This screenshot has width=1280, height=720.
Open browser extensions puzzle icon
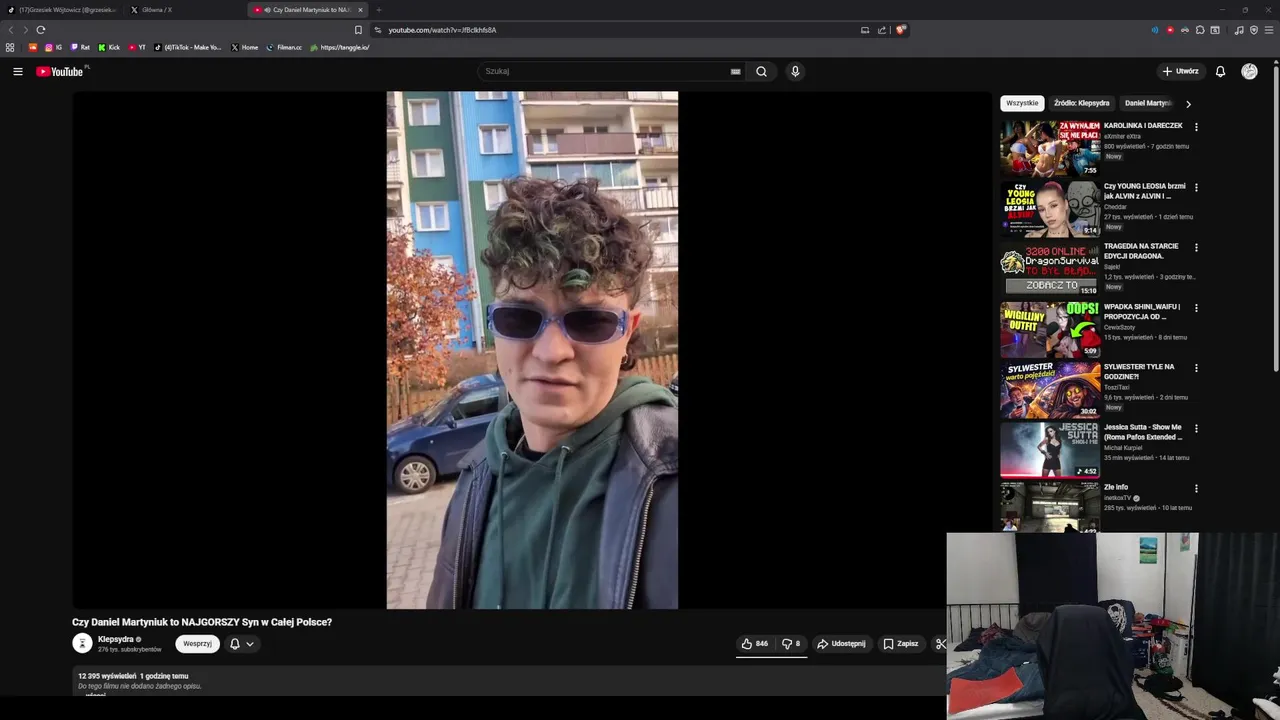click(x=1200, y=30)
